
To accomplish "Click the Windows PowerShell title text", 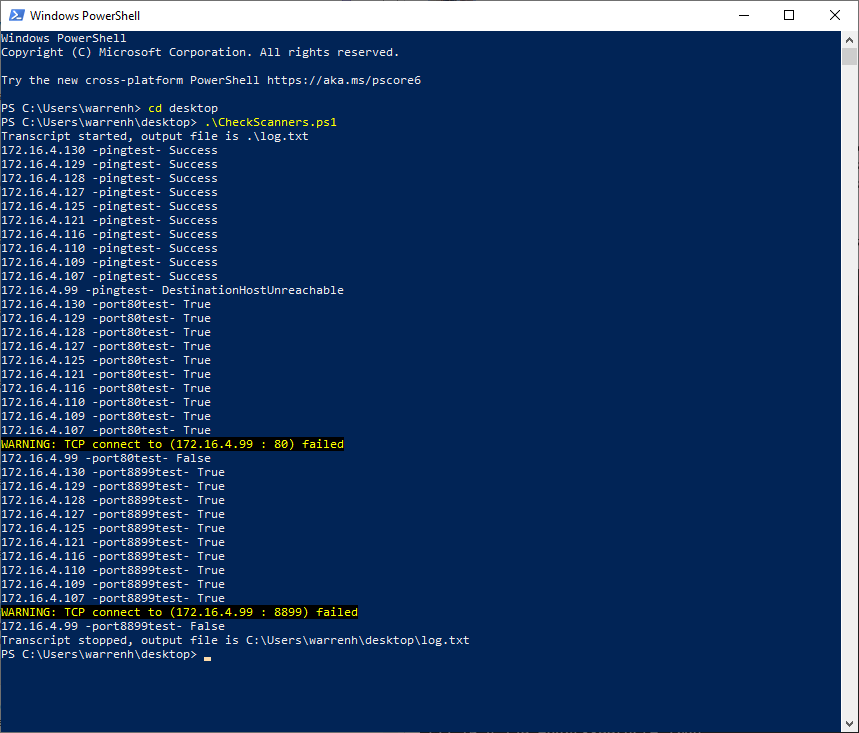I will [x=85, y=16].
